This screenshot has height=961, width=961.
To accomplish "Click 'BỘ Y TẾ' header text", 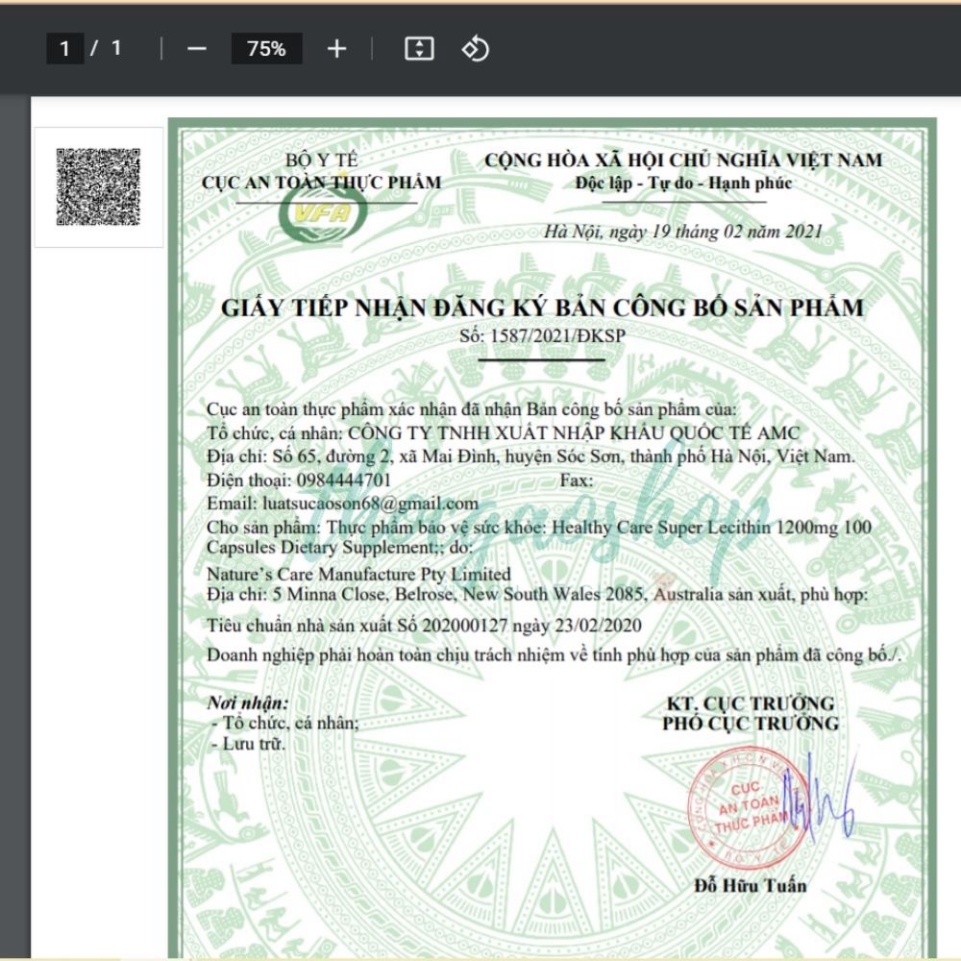I will (321, 160).
